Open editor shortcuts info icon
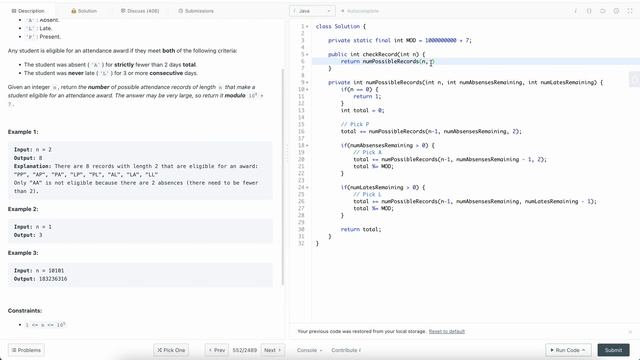The width and height of the screenshot is (640, 360). pos(576,11)
